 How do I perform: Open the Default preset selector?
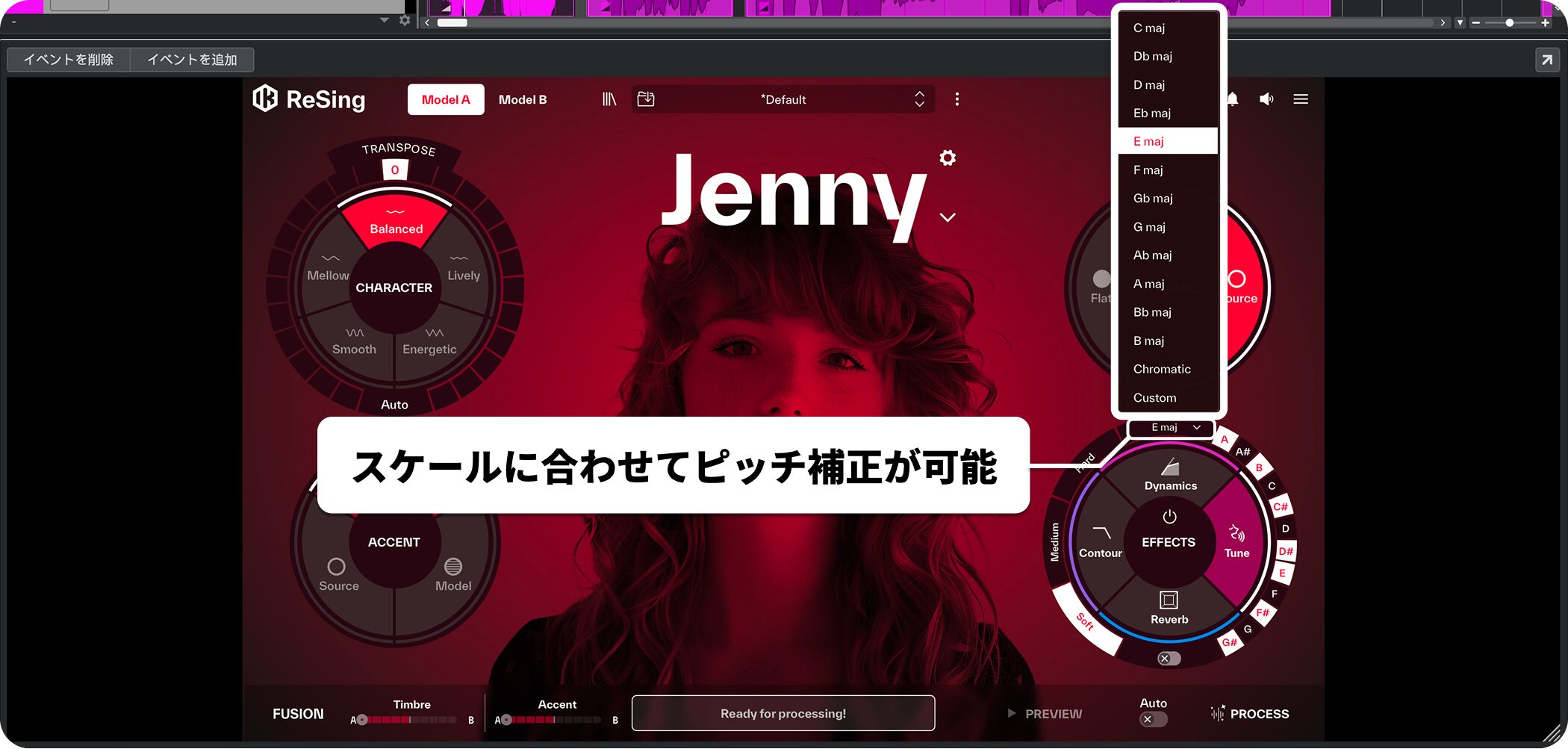click(x=783, y=99)
